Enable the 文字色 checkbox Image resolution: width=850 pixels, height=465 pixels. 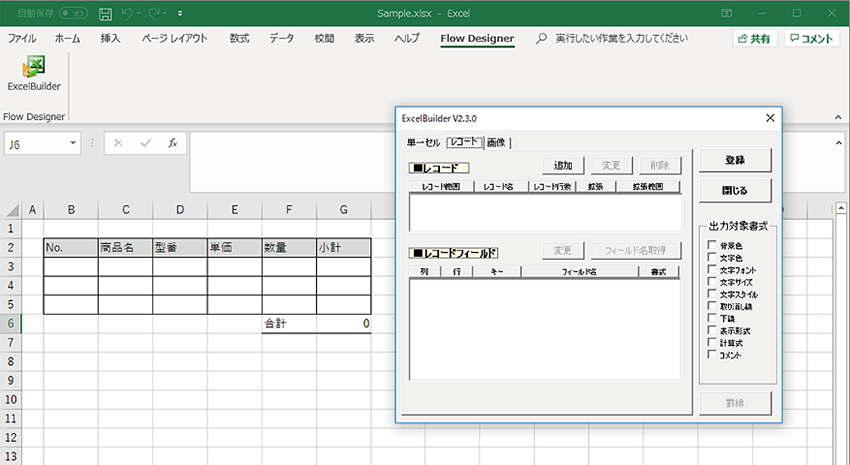[712, 257]
